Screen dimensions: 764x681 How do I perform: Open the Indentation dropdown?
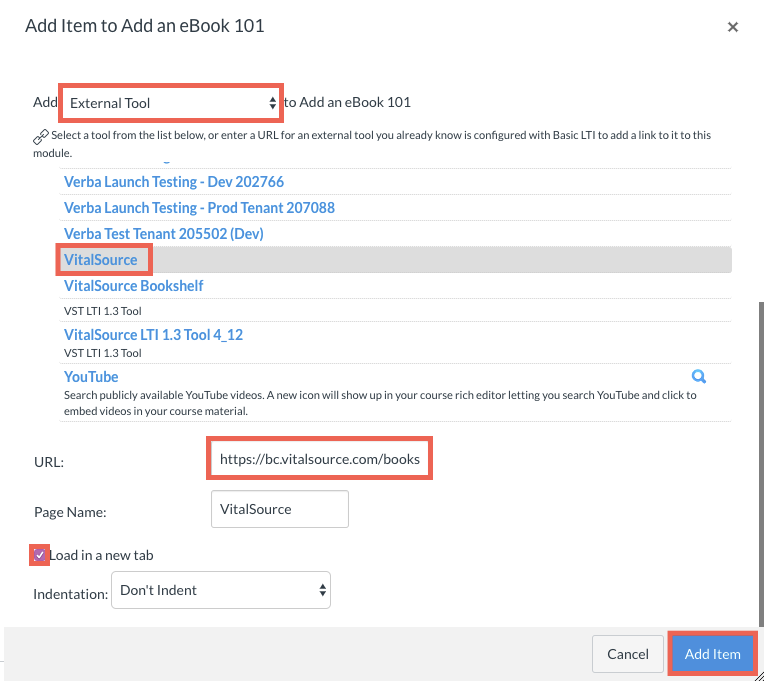(221, 590)
